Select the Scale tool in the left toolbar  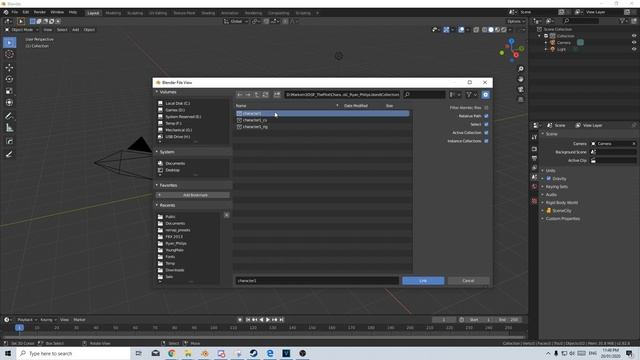point(9,91)
